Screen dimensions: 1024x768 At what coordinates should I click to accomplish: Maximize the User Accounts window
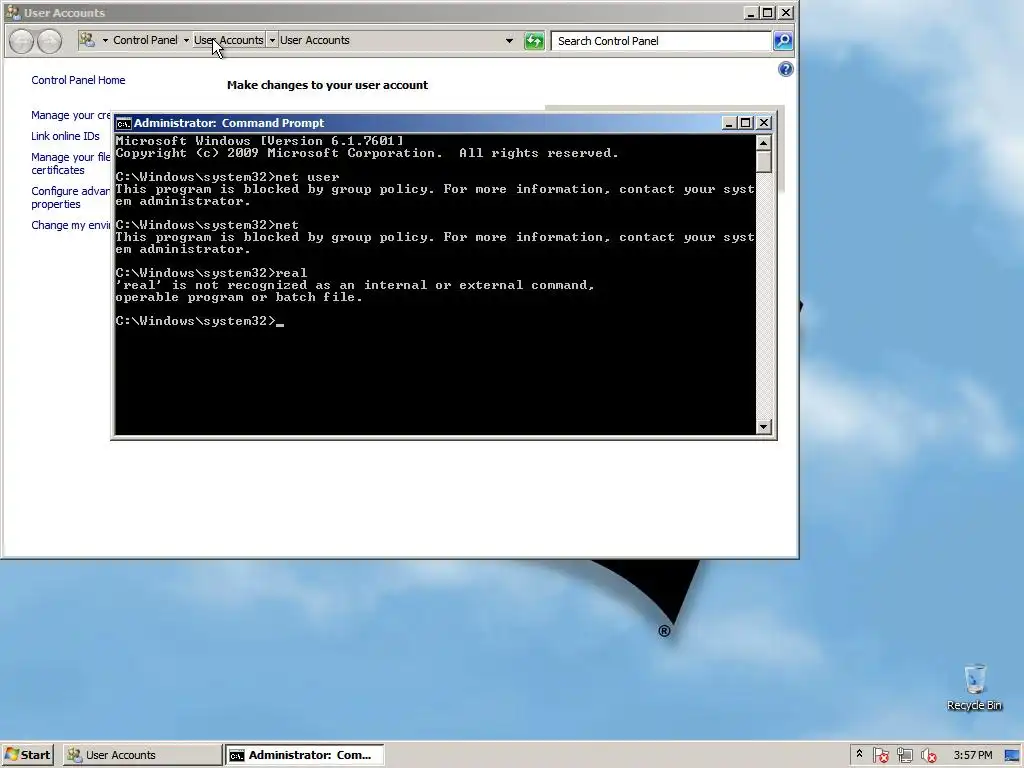[x=768, y=12]
